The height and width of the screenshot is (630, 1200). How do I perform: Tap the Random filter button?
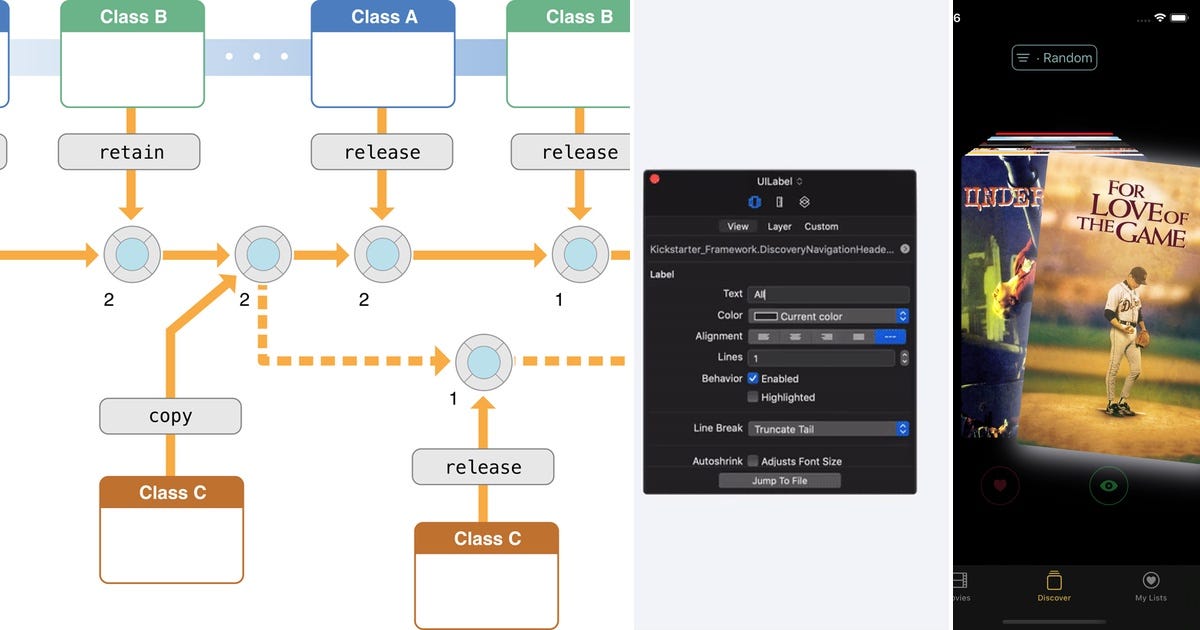click(1054, 58)
